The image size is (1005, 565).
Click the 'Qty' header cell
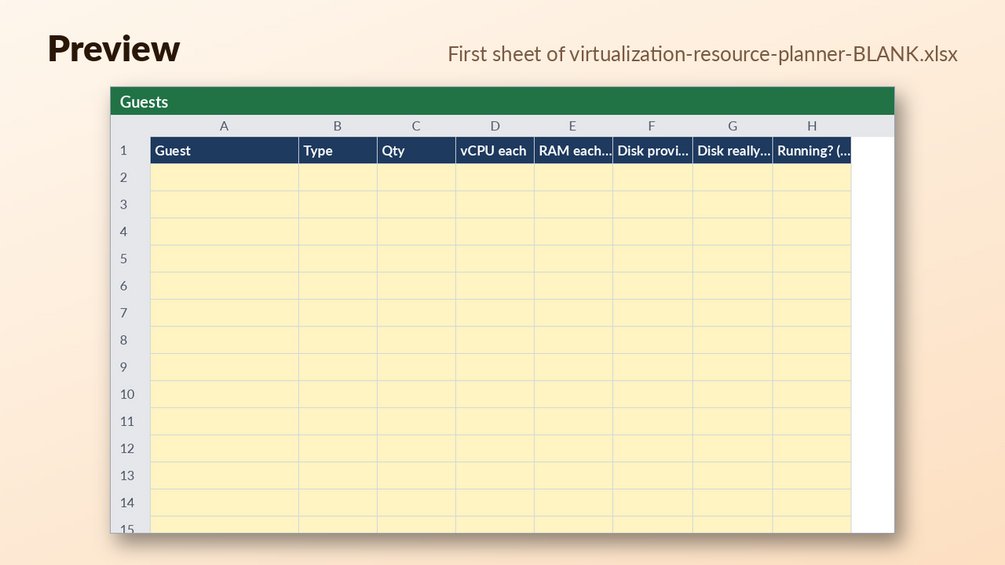[416, 151]
